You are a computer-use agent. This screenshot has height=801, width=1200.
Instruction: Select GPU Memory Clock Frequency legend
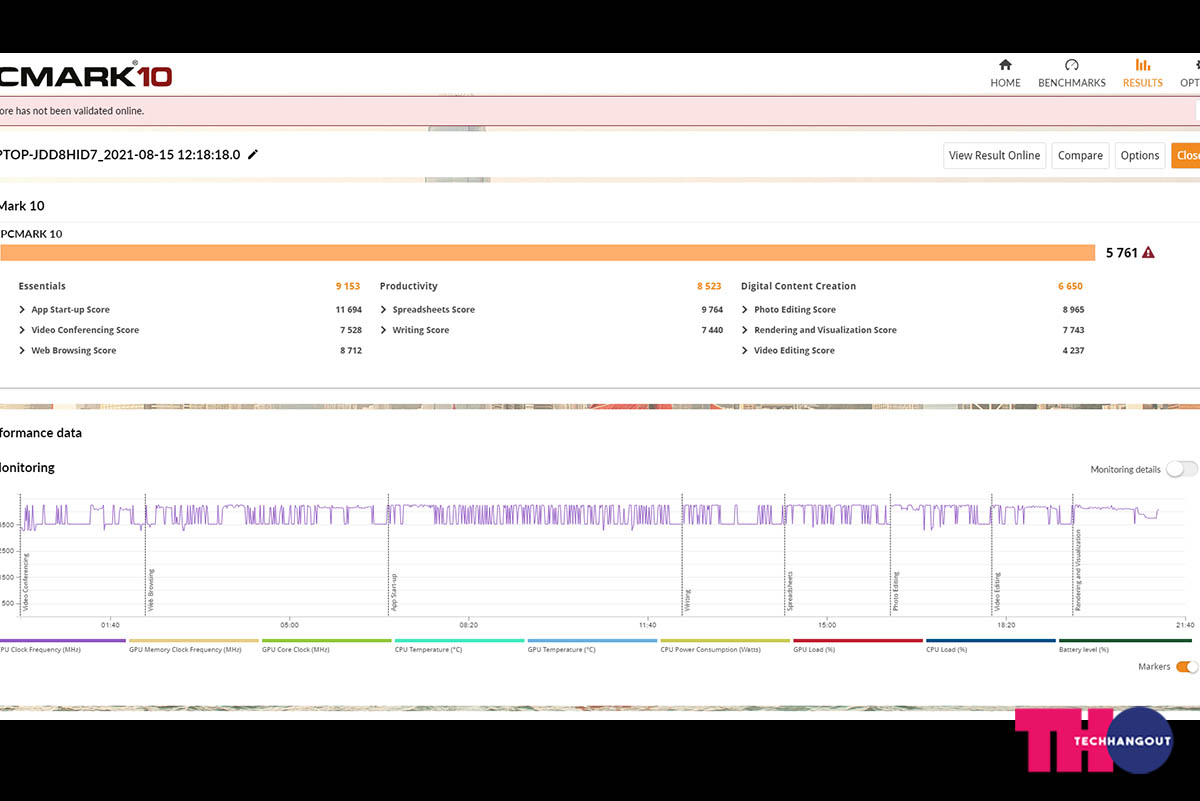193,645
